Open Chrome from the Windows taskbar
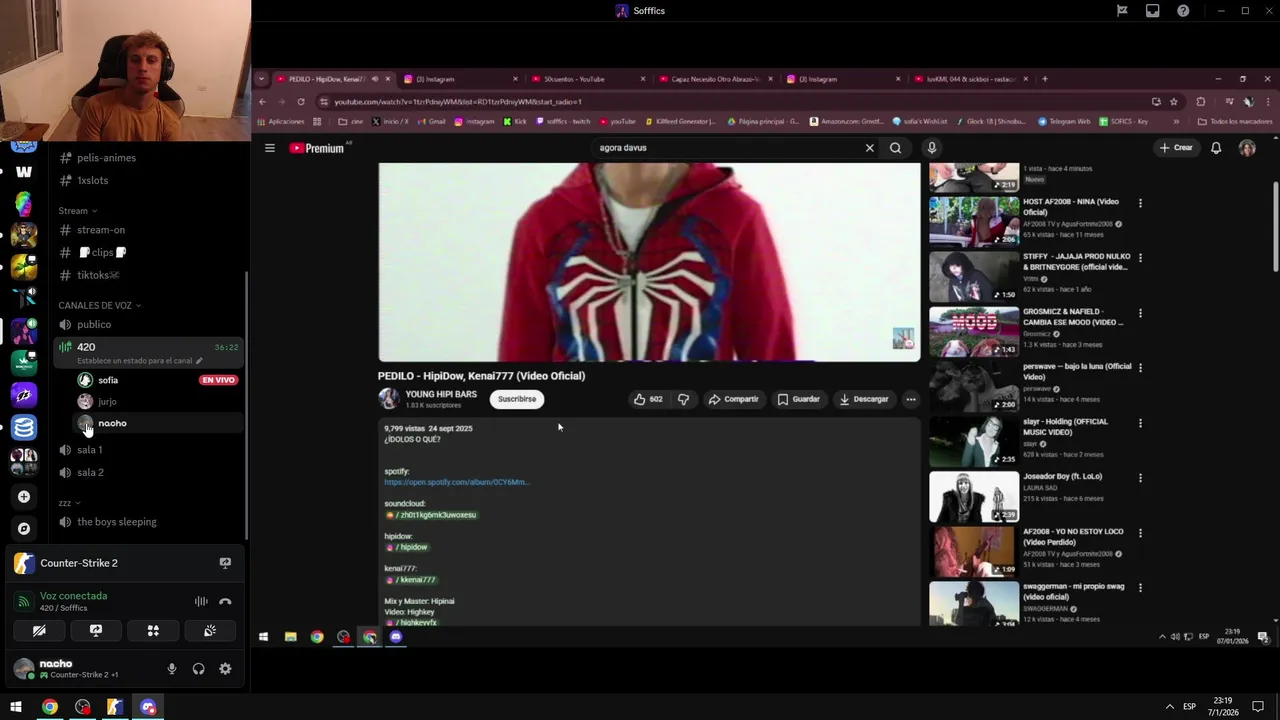 tap(49, 707)
